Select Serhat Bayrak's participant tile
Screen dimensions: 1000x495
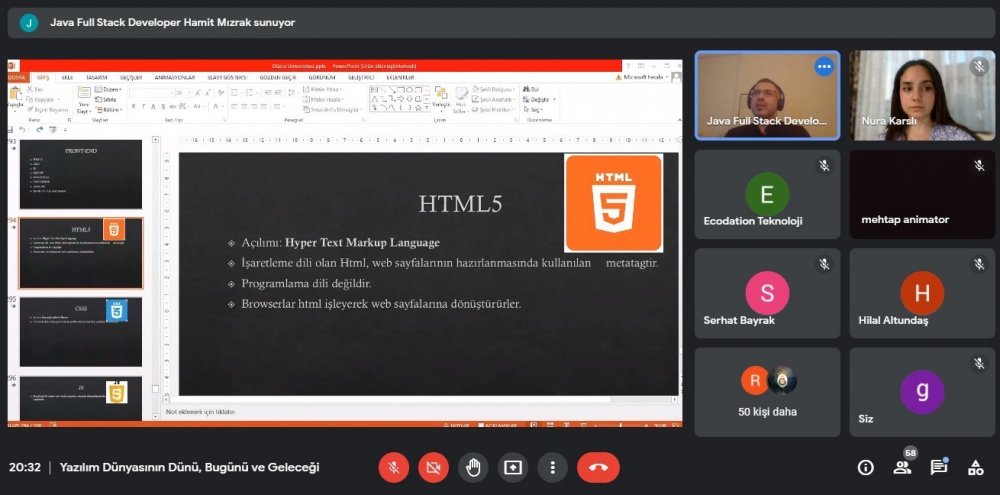767,293
